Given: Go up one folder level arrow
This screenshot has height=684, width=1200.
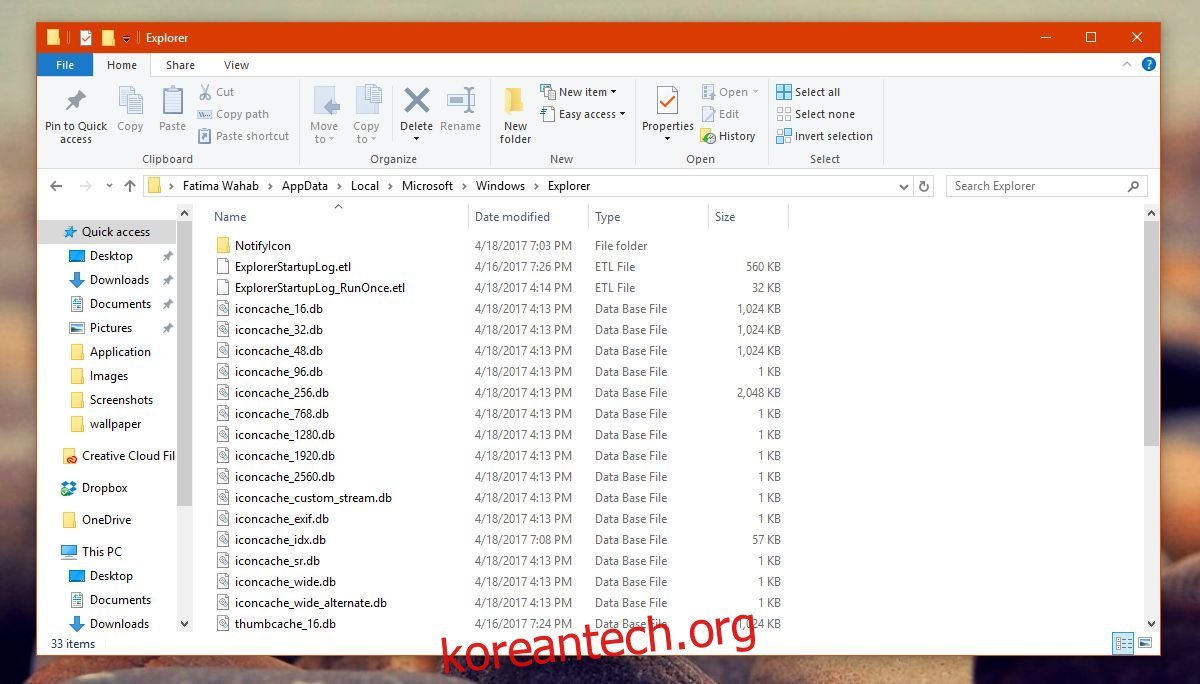Looking at the screenshot, I should [x=129, y=186].
